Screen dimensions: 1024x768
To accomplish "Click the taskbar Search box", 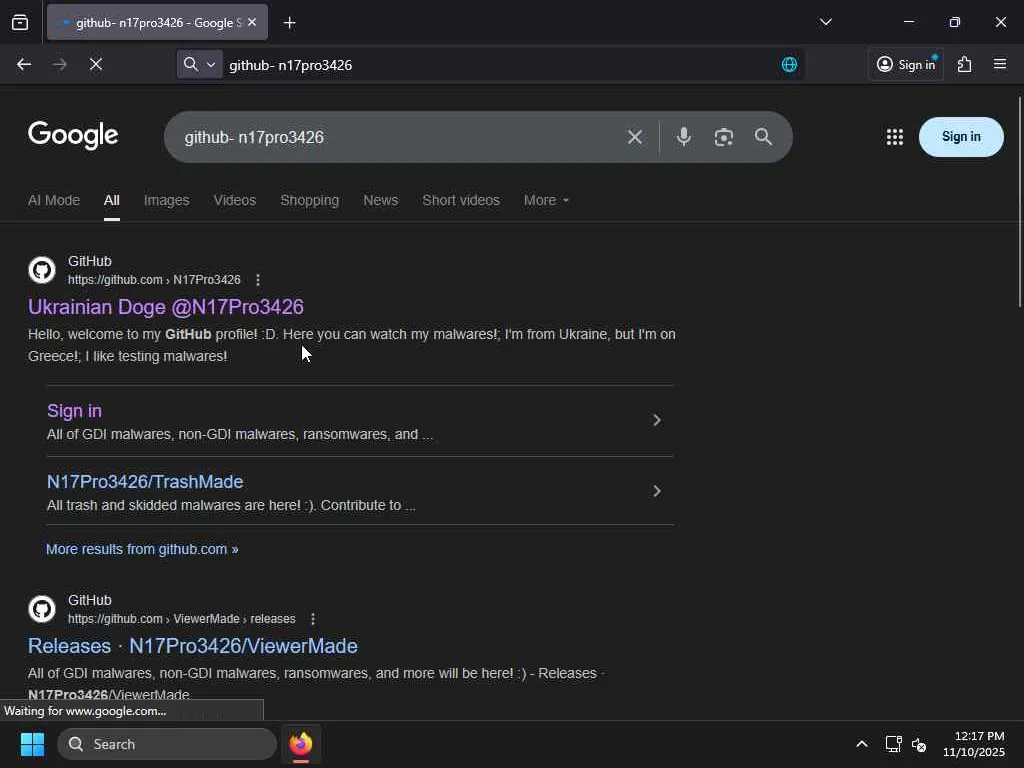I will pyautogui.click(x=167, y=744).
